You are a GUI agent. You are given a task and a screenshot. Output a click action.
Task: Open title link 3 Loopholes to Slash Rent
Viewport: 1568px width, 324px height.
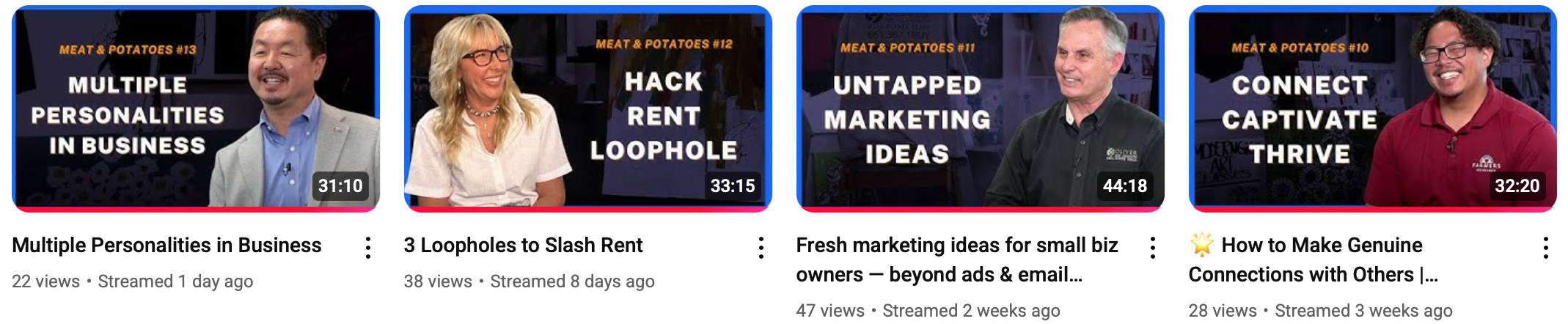[523, 245]
